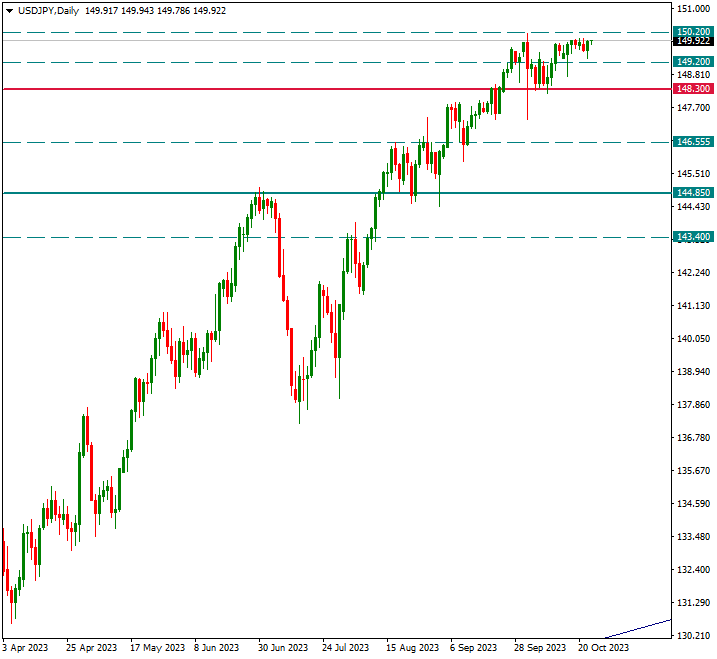Click the 146.555 level label
717x659 pixels.
[693, 142]
